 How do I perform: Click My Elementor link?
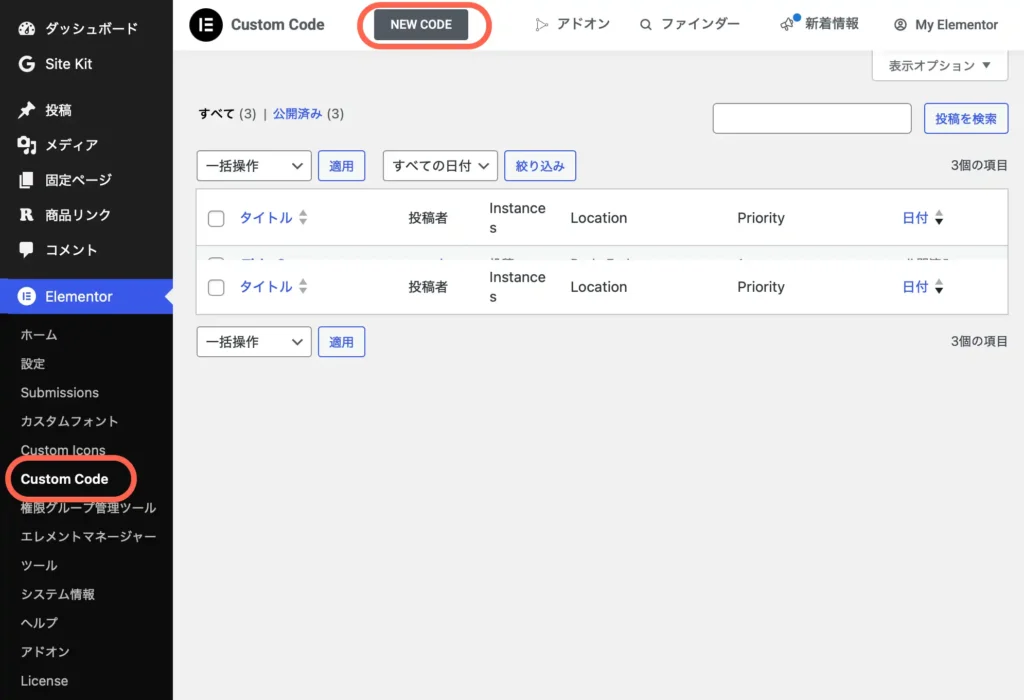click(956, 25)
